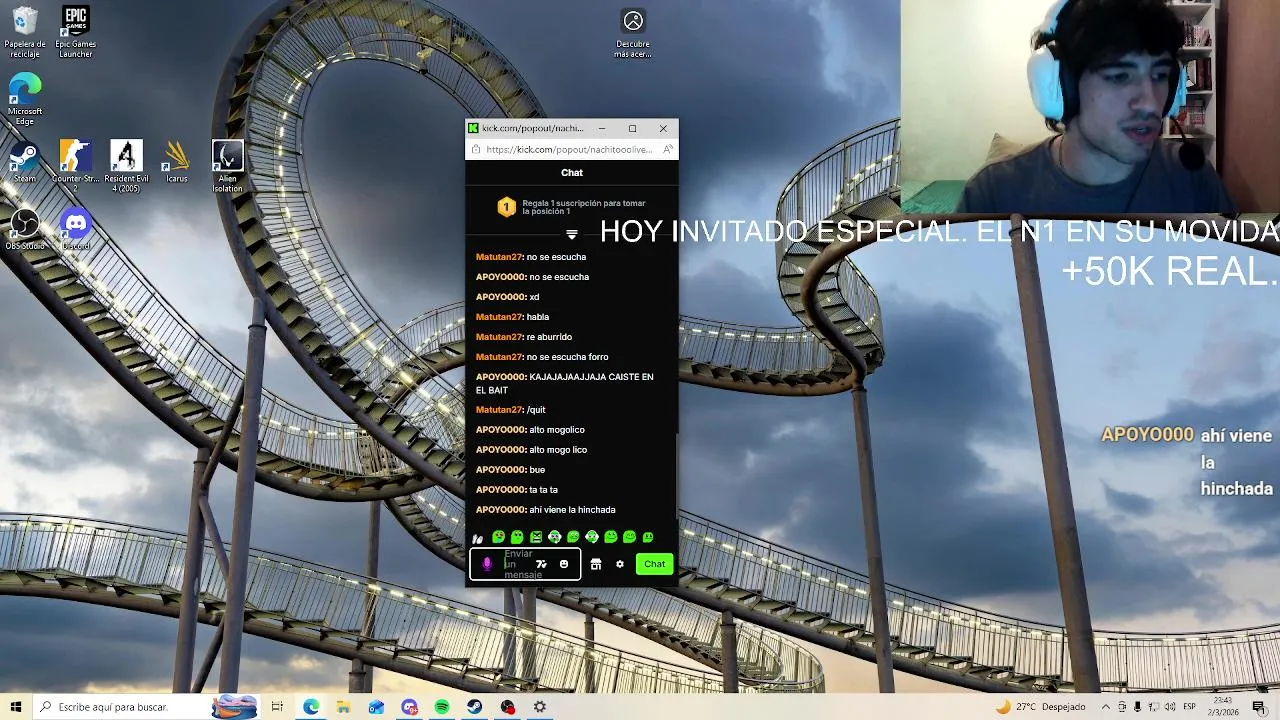Open Outlook from the taskbar
This screenshot has width=1280, height=720.
376,707
